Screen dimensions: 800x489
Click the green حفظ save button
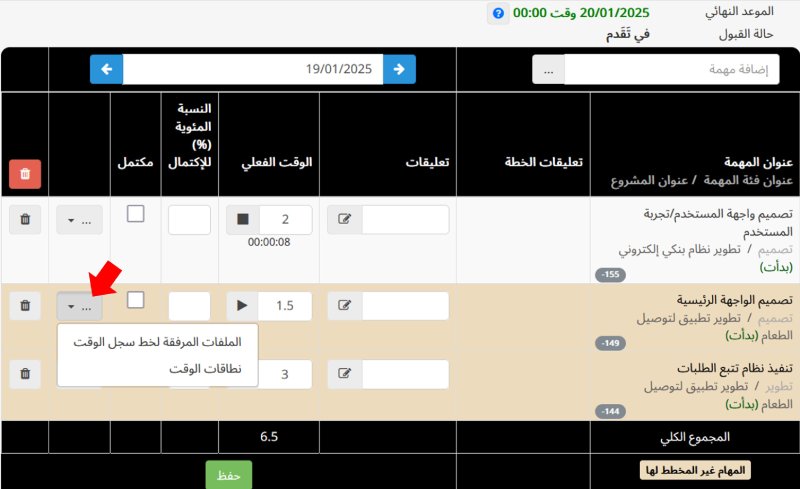(x=229, y=475)
